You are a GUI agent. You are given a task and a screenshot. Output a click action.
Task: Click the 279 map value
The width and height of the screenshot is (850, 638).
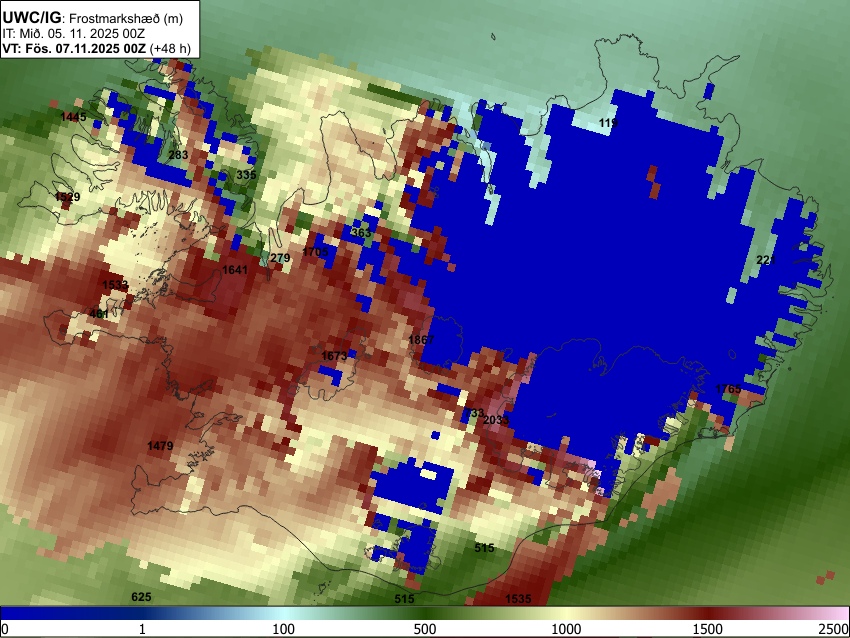pyautogui.click(x=280, y=258)
